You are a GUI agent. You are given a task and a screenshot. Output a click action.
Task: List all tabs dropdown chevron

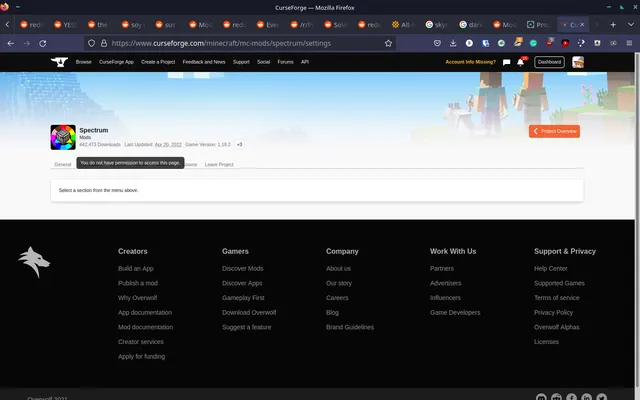(631, 25)
